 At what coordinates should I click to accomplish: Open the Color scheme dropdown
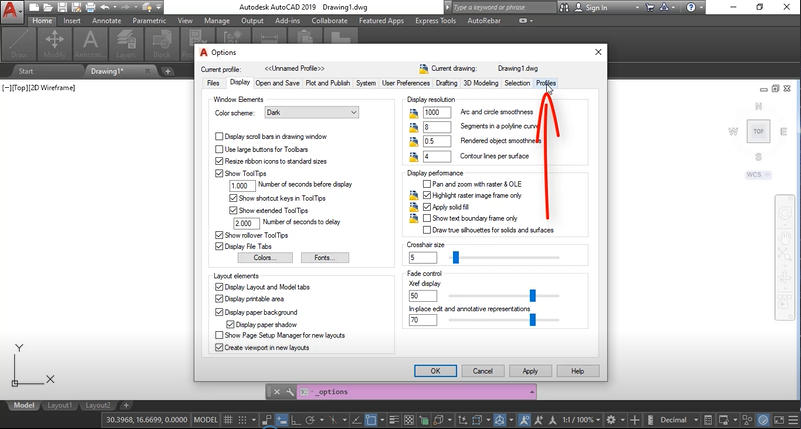click(x=312, y=112)
